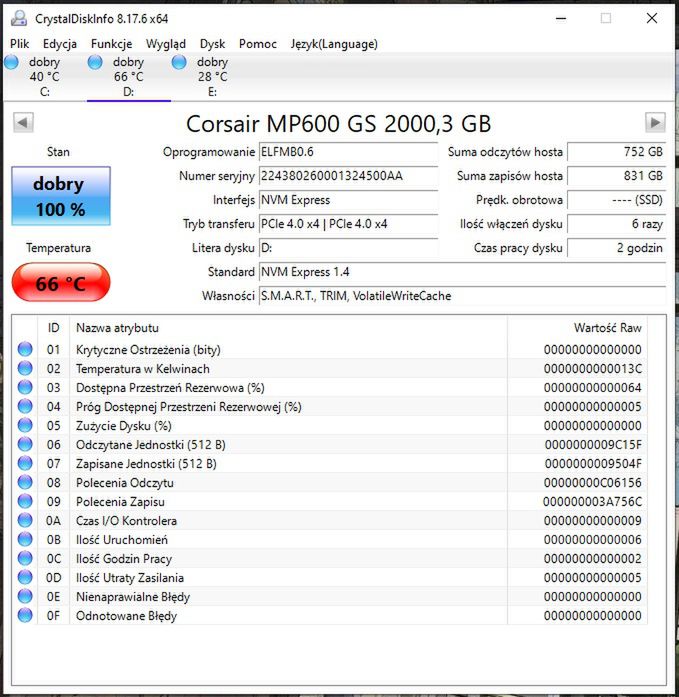Open the Plik menu
Image resolution: width=679 pixels, height=697 pixels.
coord(20,44)
